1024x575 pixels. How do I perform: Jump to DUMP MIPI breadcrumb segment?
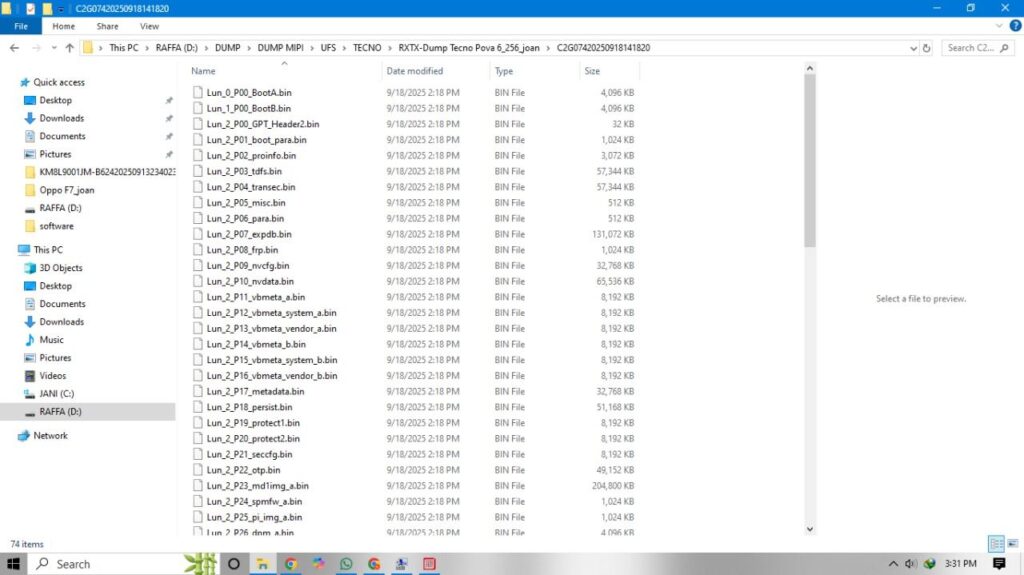coord(280,48)
